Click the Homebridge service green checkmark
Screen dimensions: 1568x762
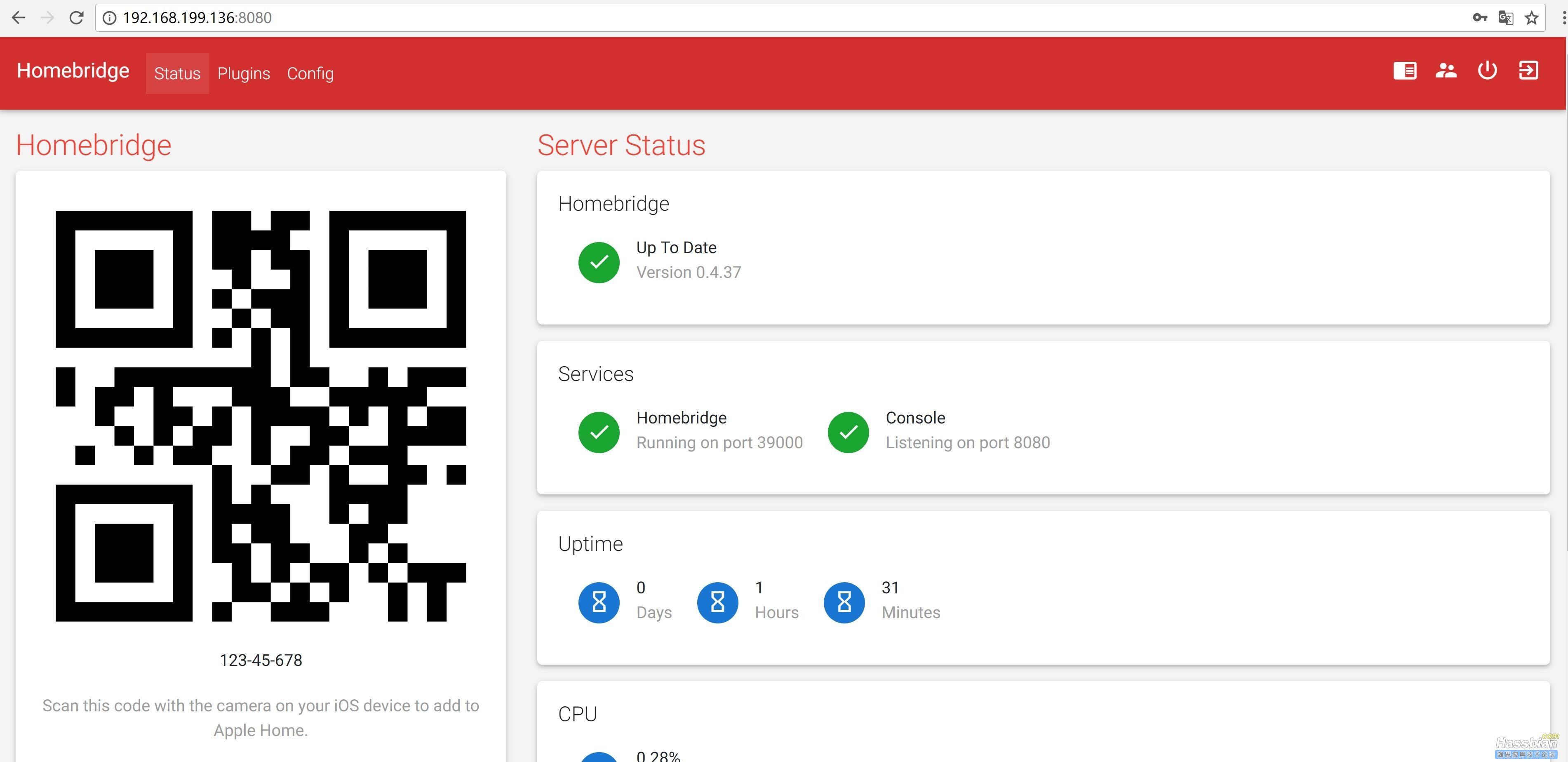599,432
